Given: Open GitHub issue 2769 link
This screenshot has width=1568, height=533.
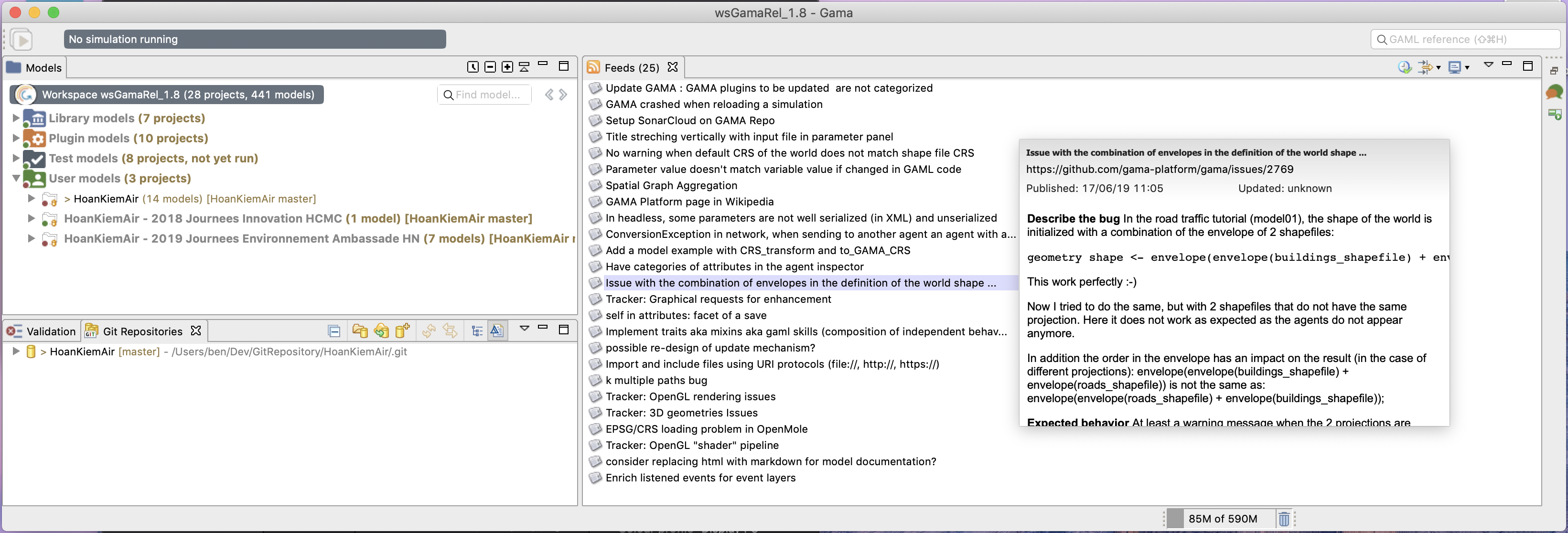Looking at the screenshot, I should click(x=1160, y=169).
